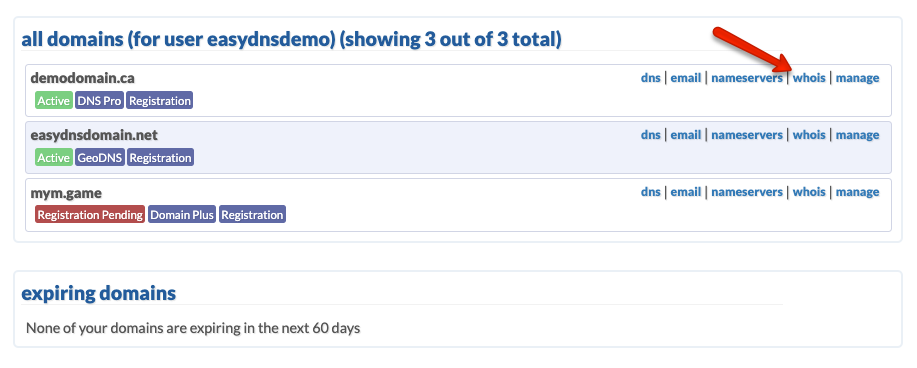Image resolution: width=917 pixels, height=368 pixels.
Task: View nameservers for mym.game
Action: [x=747, y=192]
